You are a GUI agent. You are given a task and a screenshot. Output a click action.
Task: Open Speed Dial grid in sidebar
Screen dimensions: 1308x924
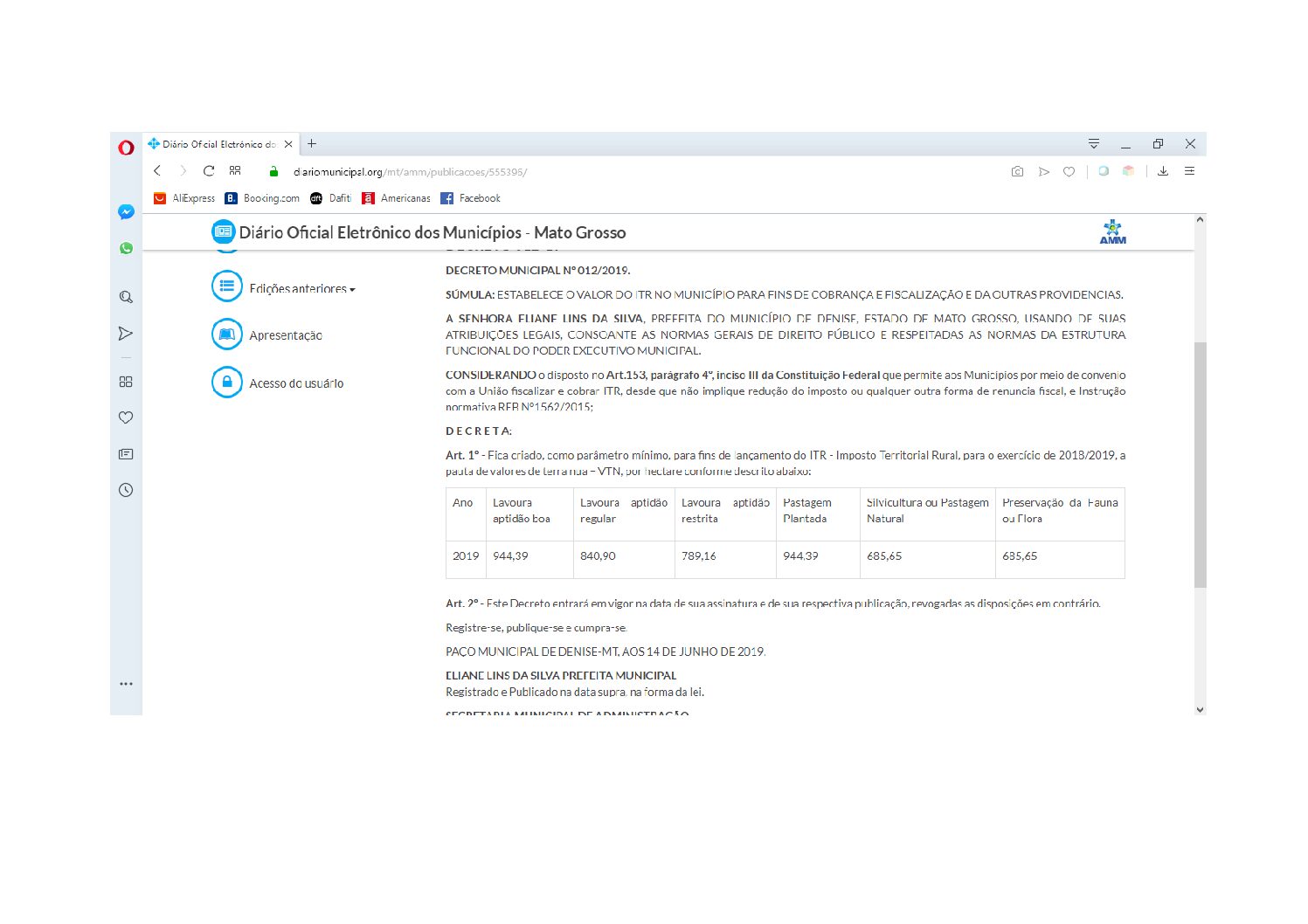pos(126,382)
